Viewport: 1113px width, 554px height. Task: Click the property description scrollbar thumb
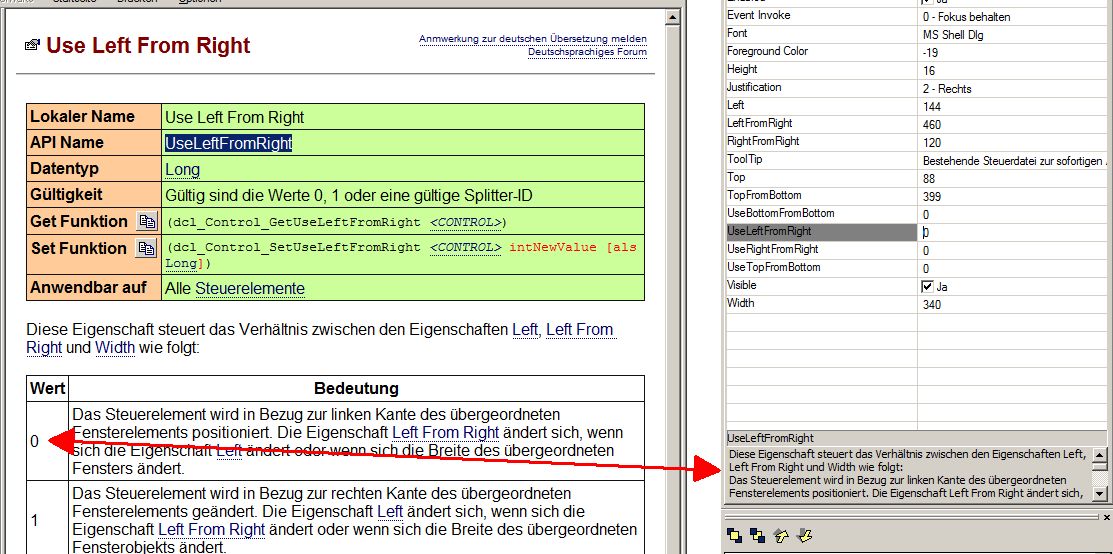[x=1100, y=467]
